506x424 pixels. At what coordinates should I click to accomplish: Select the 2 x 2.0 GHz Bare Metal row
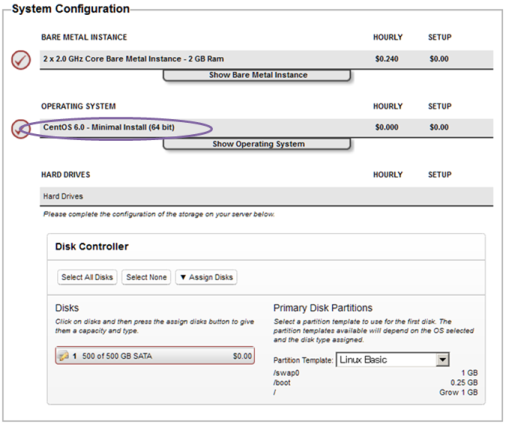266,59
